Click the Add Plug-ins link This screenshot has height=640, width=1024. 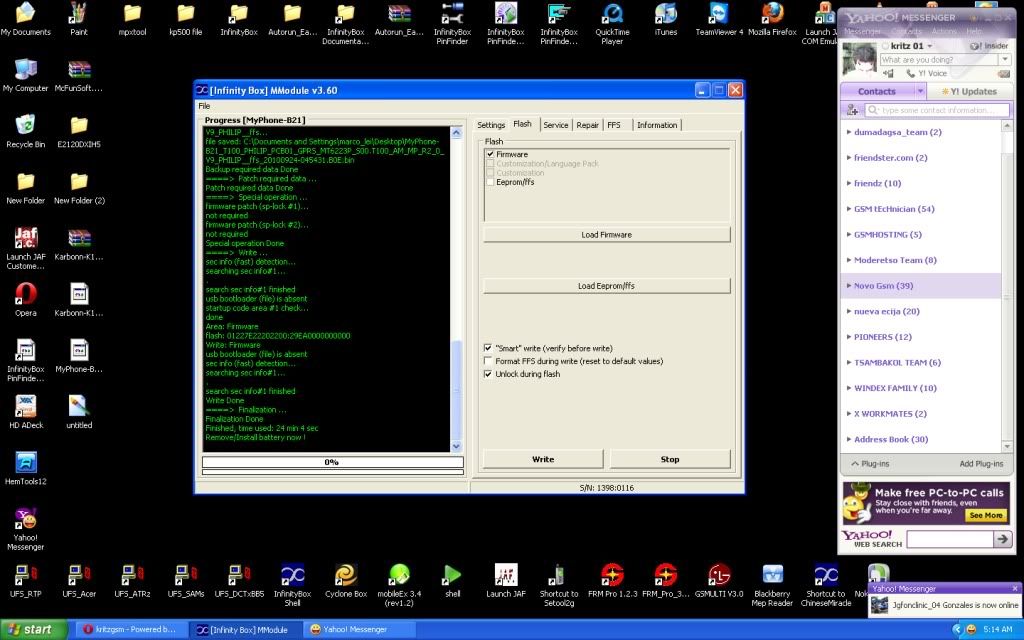[981, 464]
